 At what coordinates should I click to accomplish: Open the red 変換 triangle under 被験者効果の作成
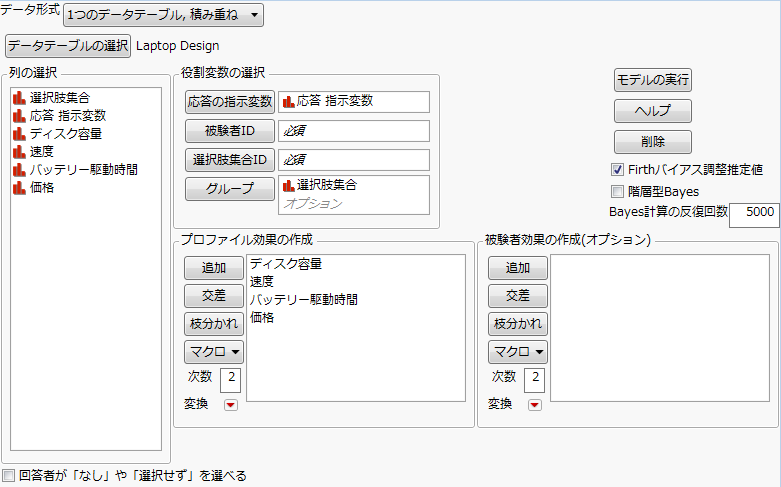534,405
